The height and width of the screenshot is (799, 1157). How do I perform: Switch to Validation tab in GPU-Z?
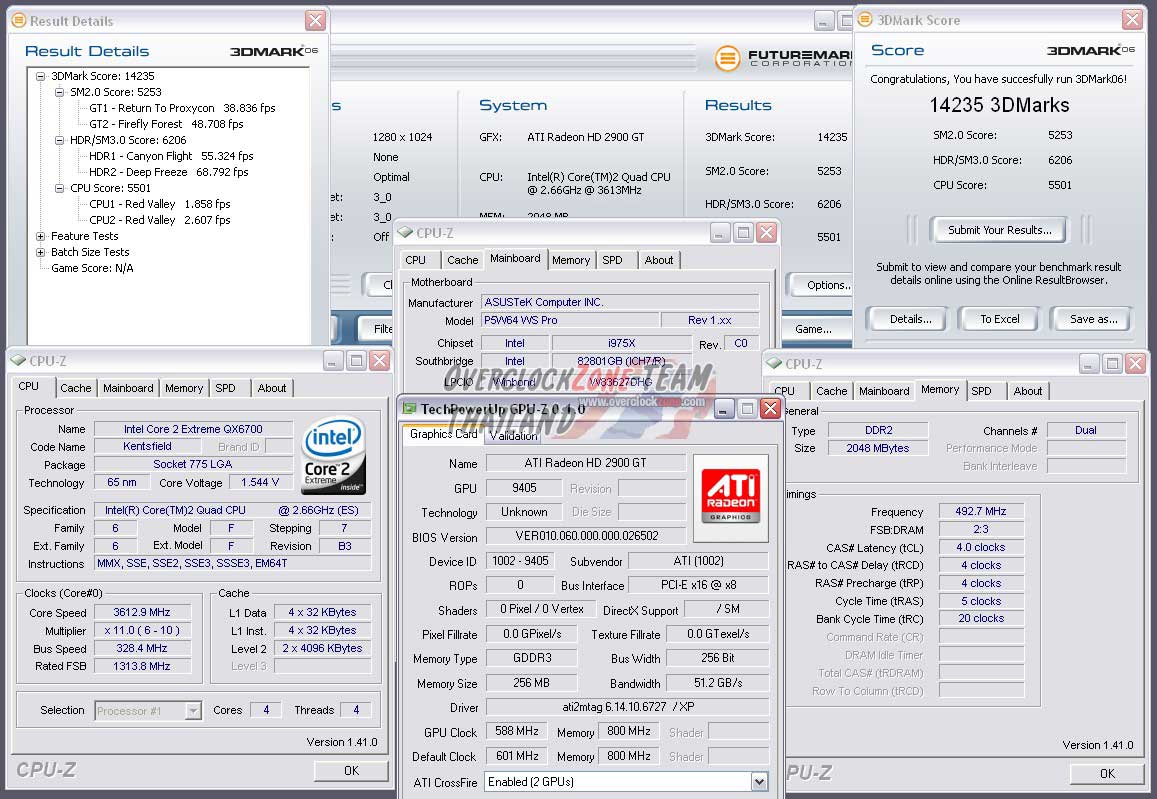pyautogui.click(x=514, y=436)
